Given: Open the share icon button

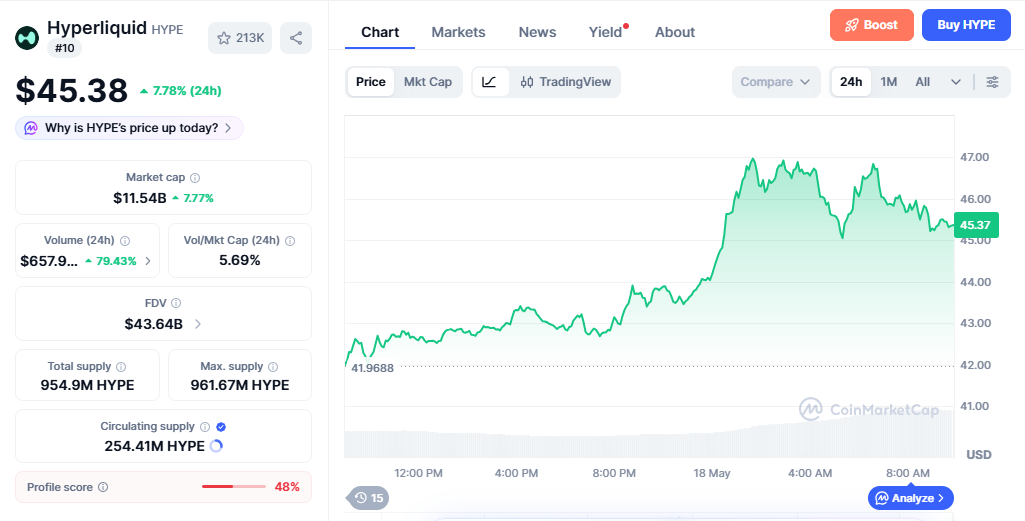Looking at the screenshot, I should click(x=296, y=38).
